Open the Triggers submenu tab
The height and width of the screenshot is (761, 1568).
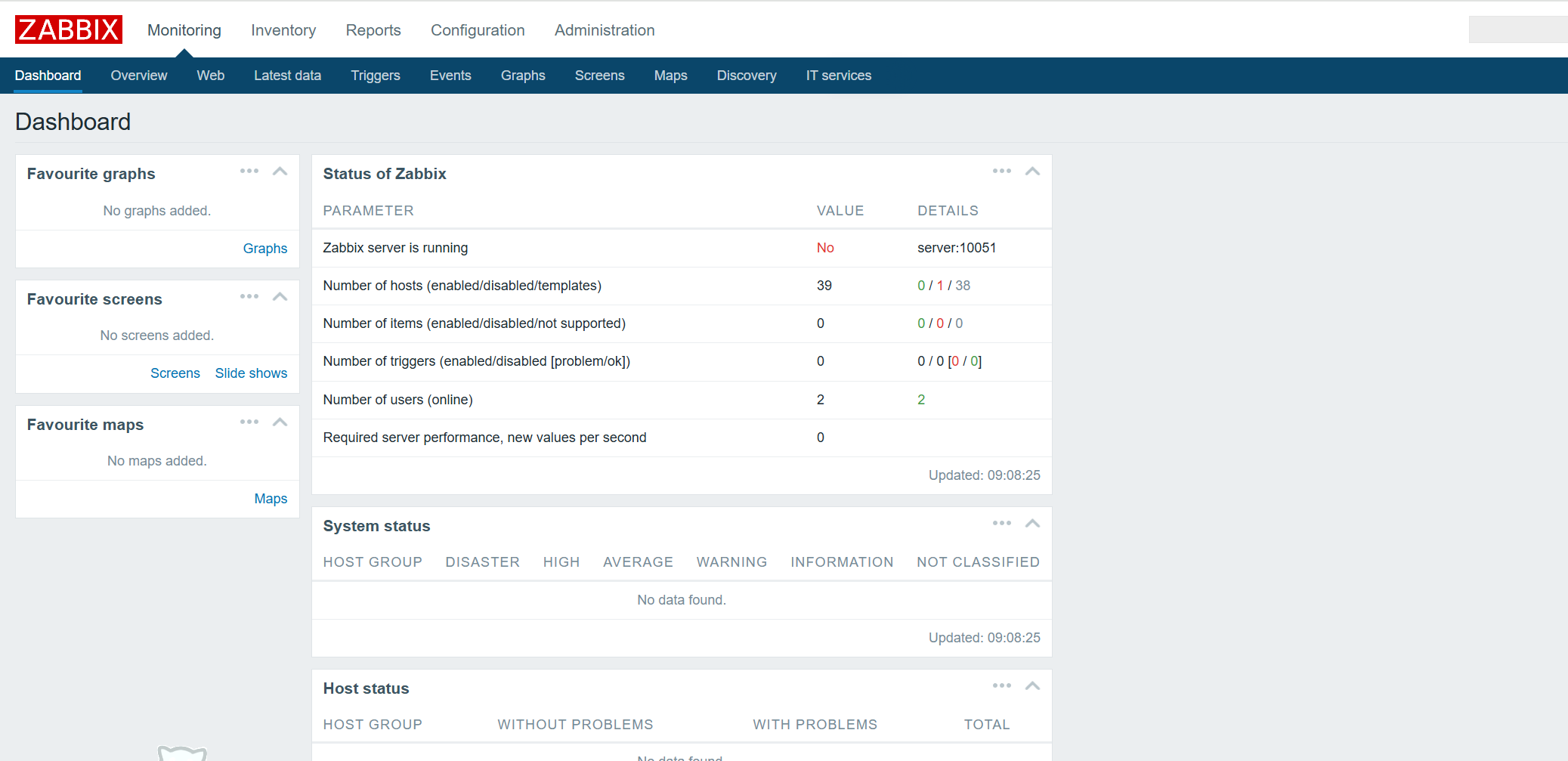[376, 76]
